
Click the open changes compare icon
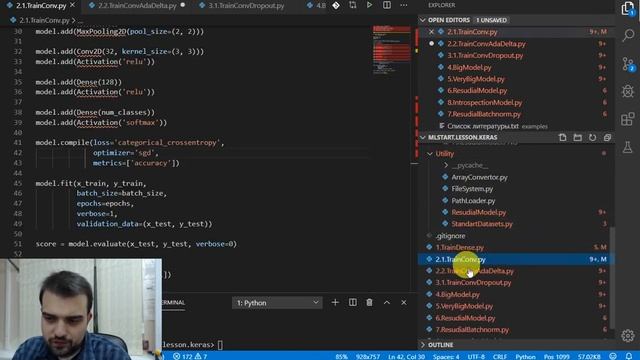353,5
